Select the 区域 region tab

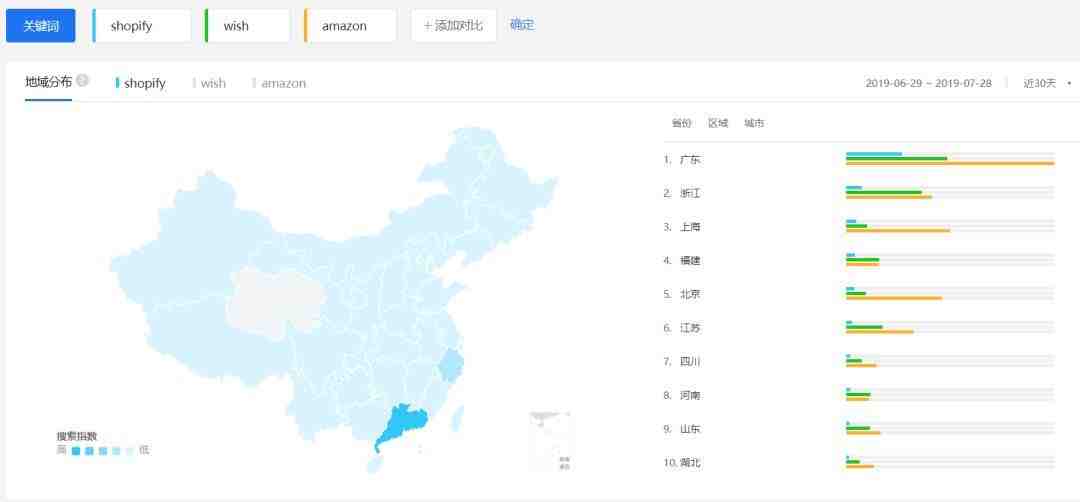pyautogui.click(x=718, y=123)
